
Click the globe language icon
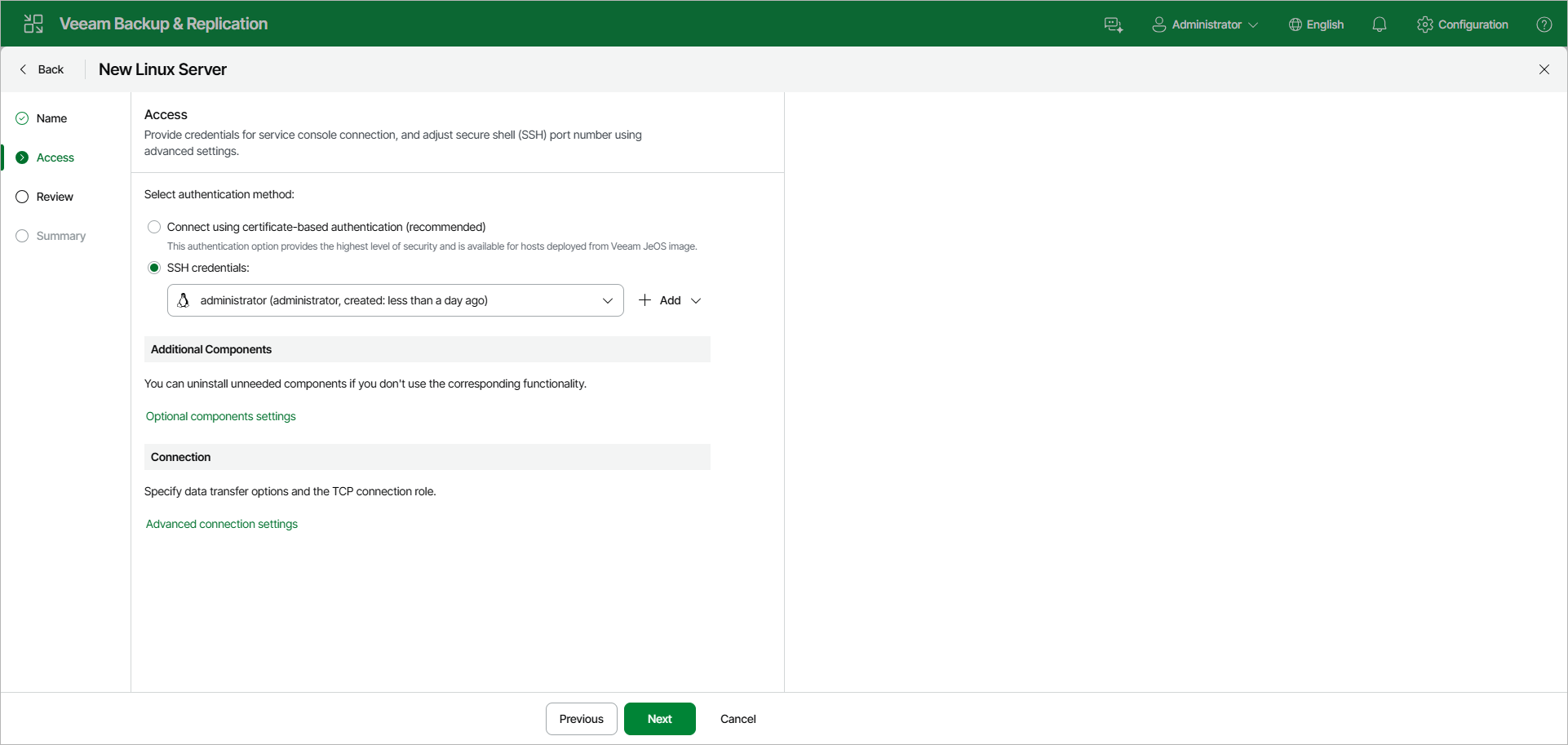(x=1295, y=24)
